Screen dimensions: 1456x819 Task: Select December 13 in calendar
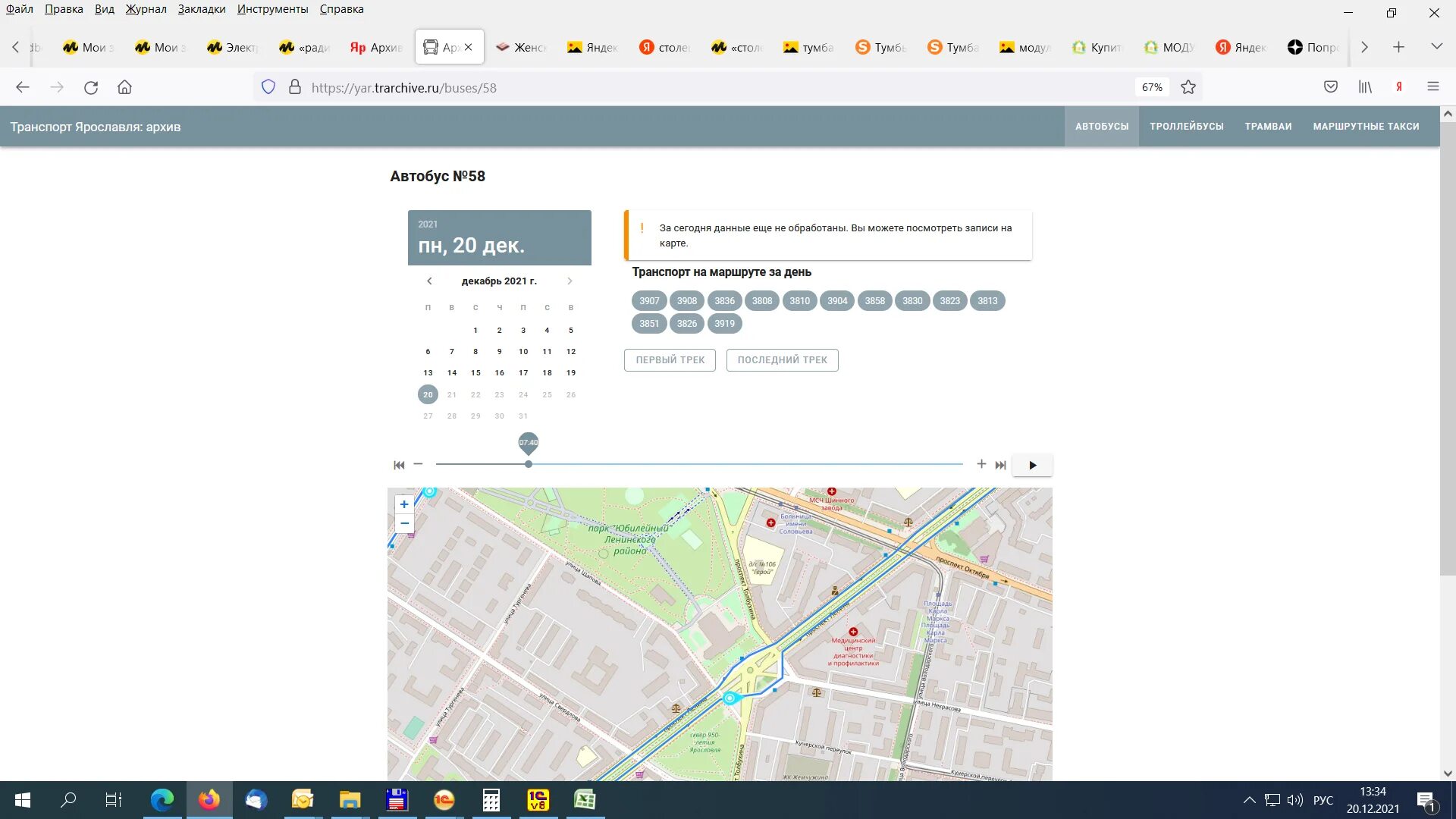coord(428,373)
